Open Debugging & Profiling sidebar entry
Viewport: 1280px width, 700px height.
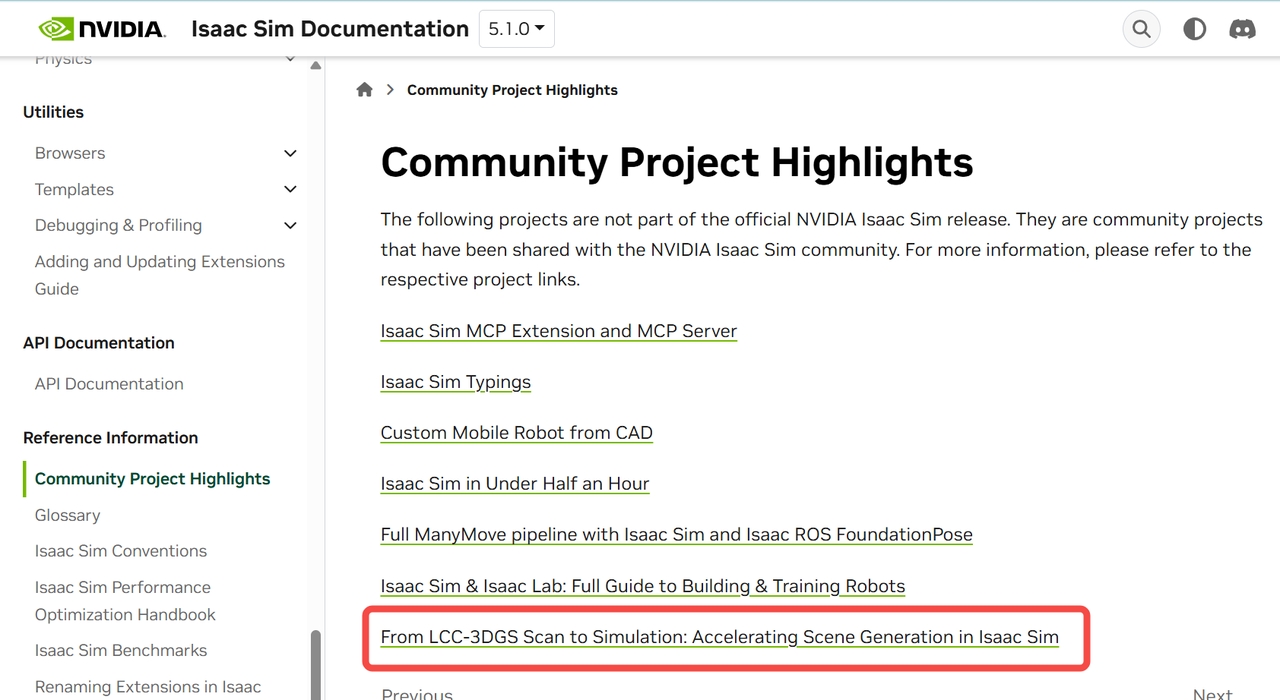point(118,225)
